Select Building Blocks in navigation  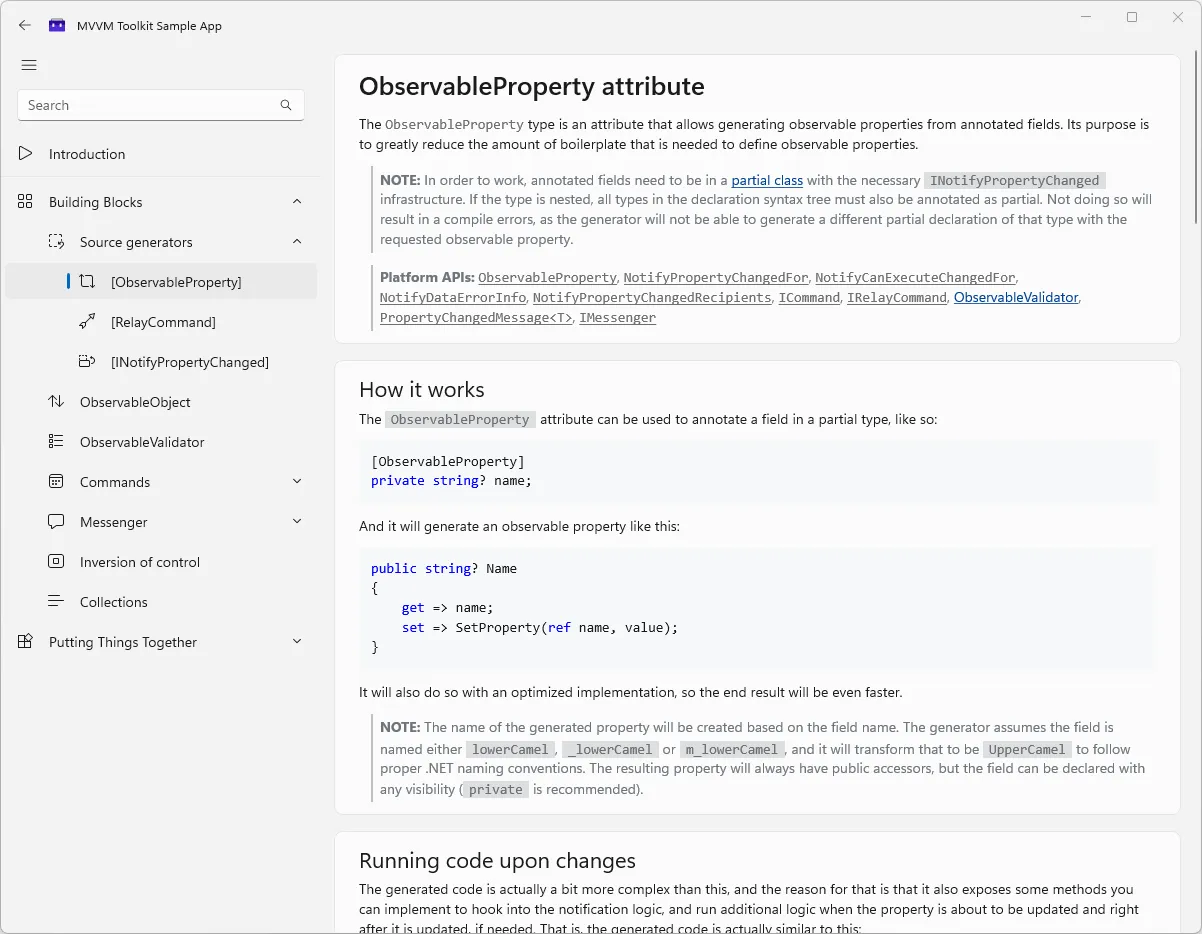click(x=161, y=202)
